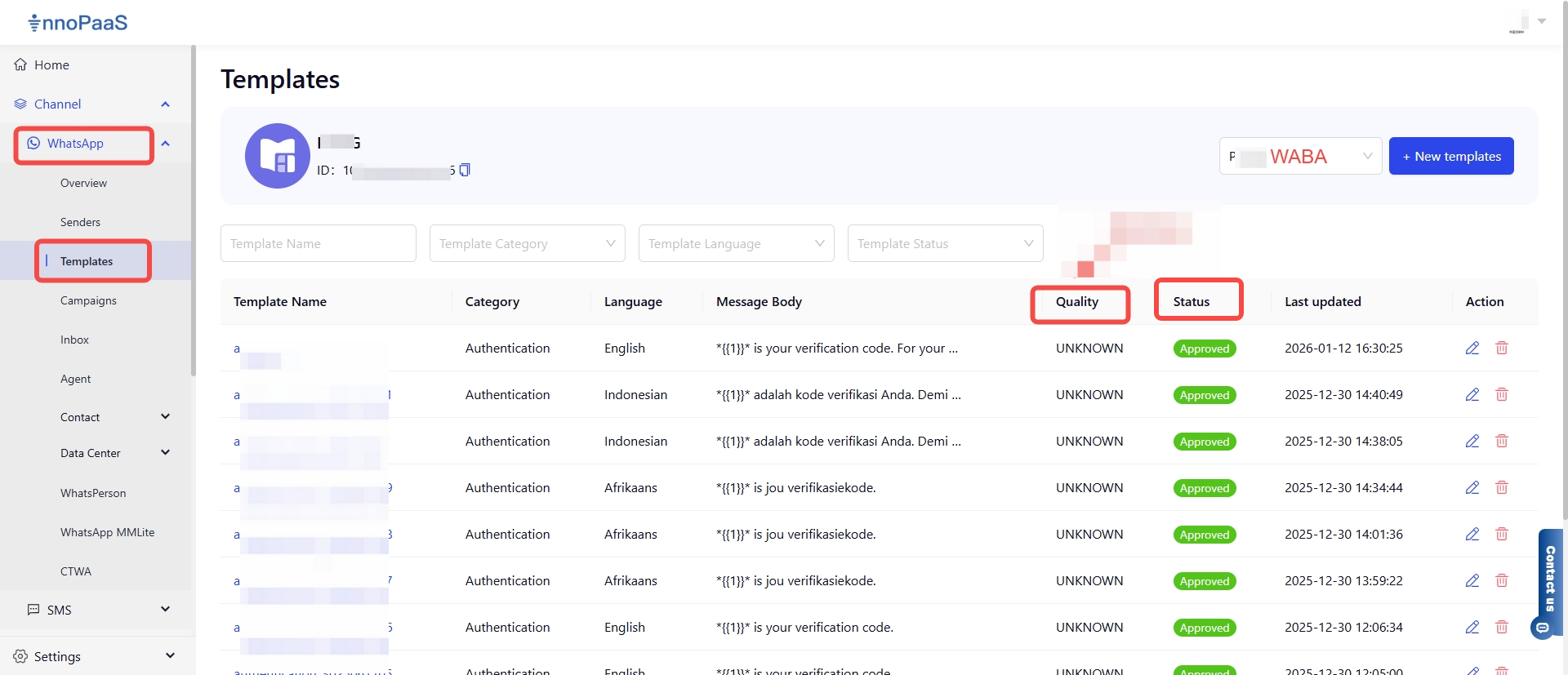Viewport: 1568px width, 675px height.
Task: Open the Template Status filter dropdown
Action: (945, 243)
